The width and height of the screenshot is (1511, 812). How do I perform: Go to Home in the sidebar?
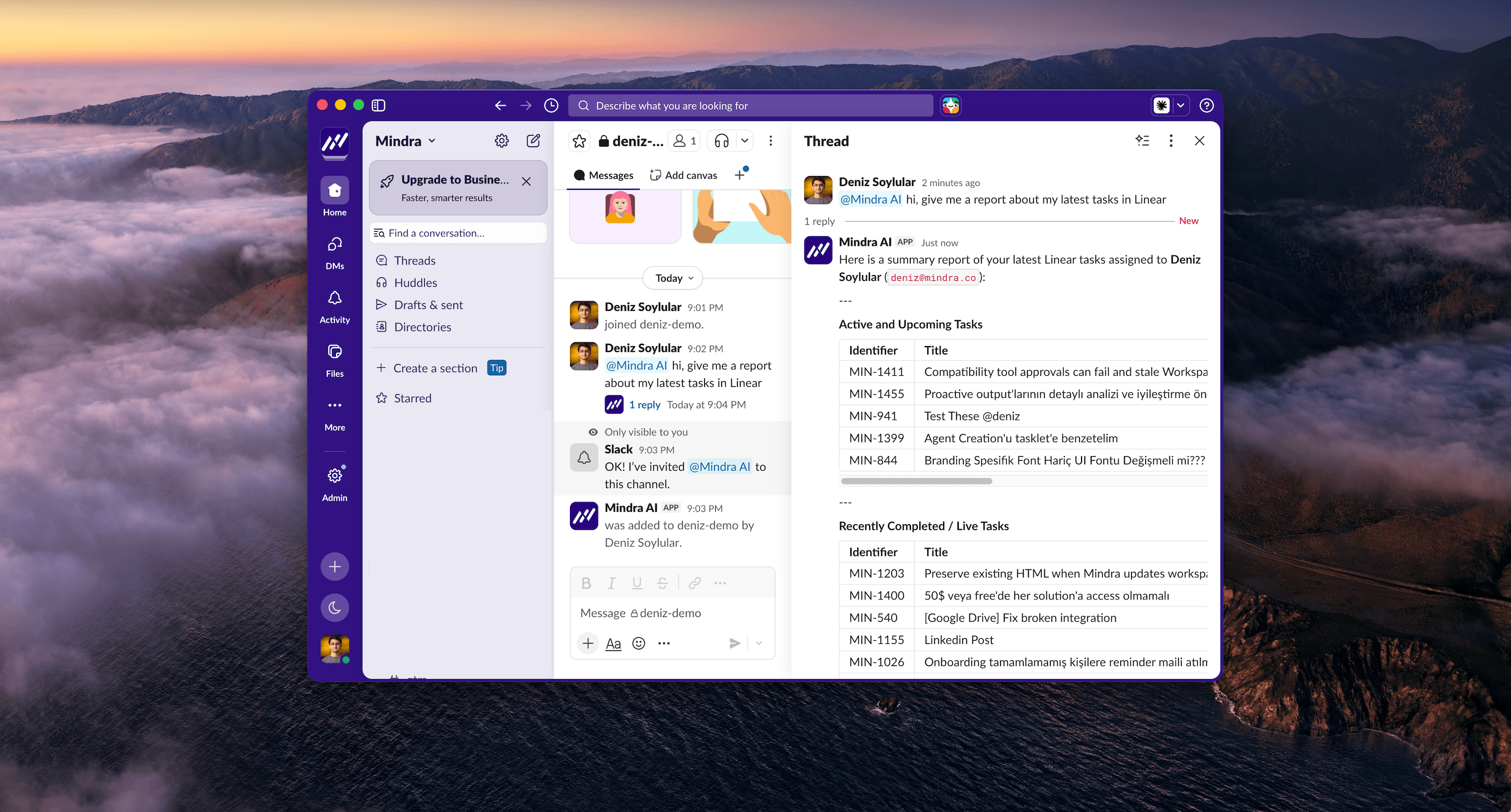point(335,197)
